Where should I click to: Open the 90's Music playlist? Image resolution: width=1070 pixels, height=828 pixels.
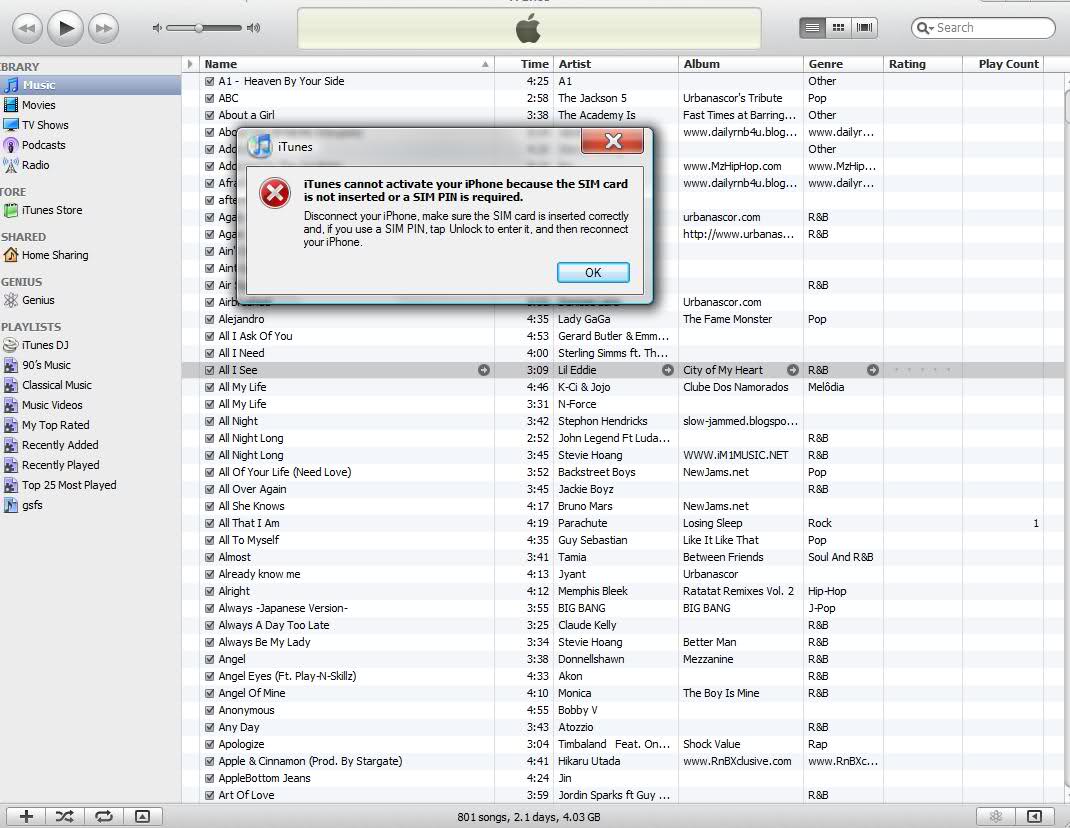coord(90,365)
